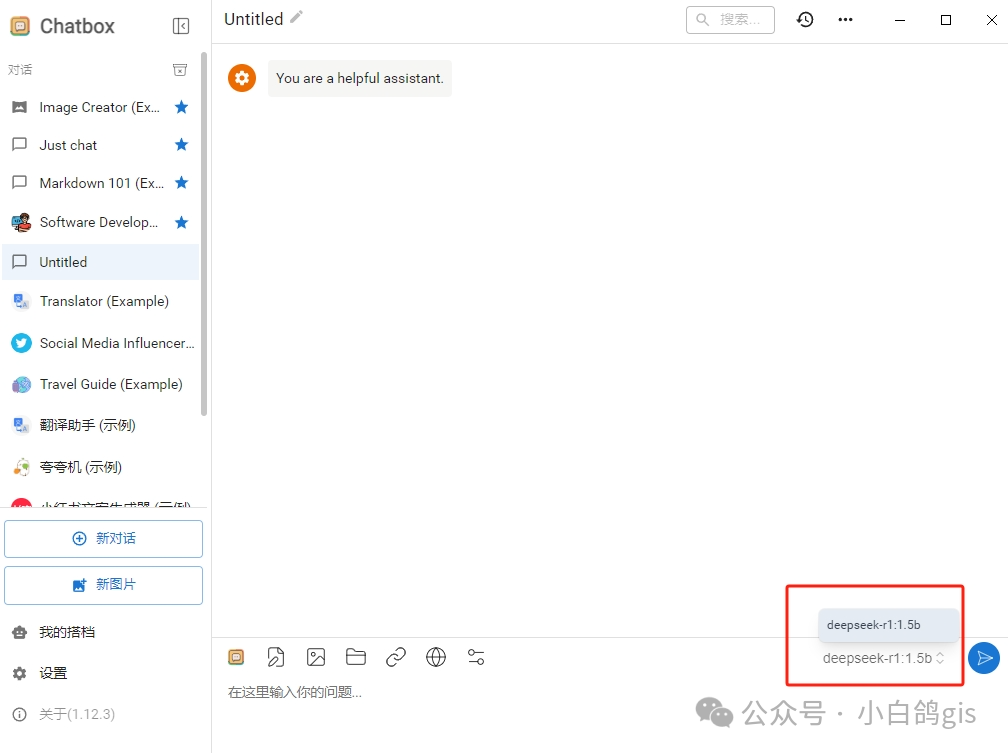Image resolution: width=1008 pixels, height=753 pixels.
Task: Edit the title with the pencil icon
Action: click(x=296, y=17)
